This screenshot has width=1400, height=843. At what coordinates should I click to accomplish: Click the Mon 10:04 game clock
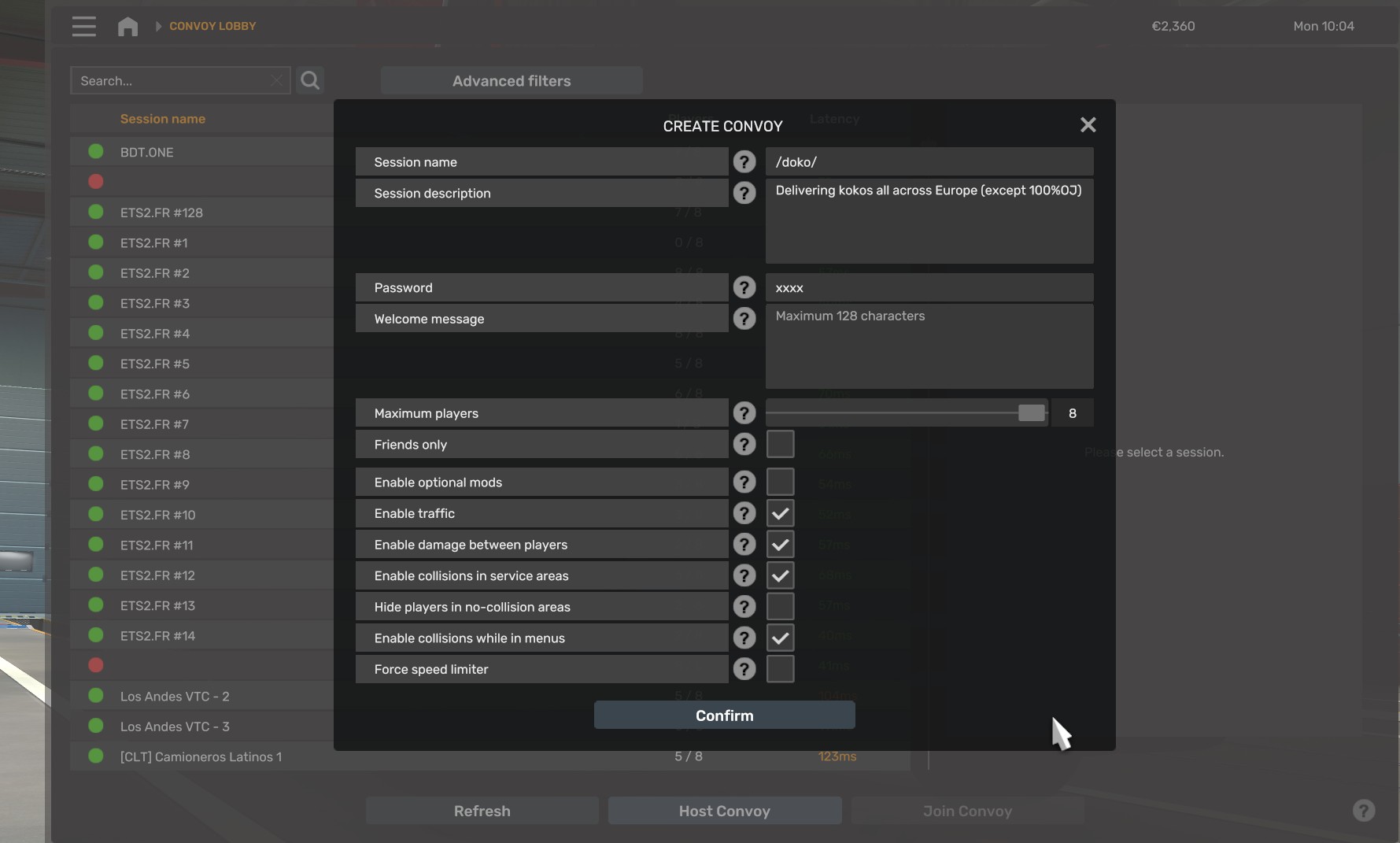point(1324,26)
